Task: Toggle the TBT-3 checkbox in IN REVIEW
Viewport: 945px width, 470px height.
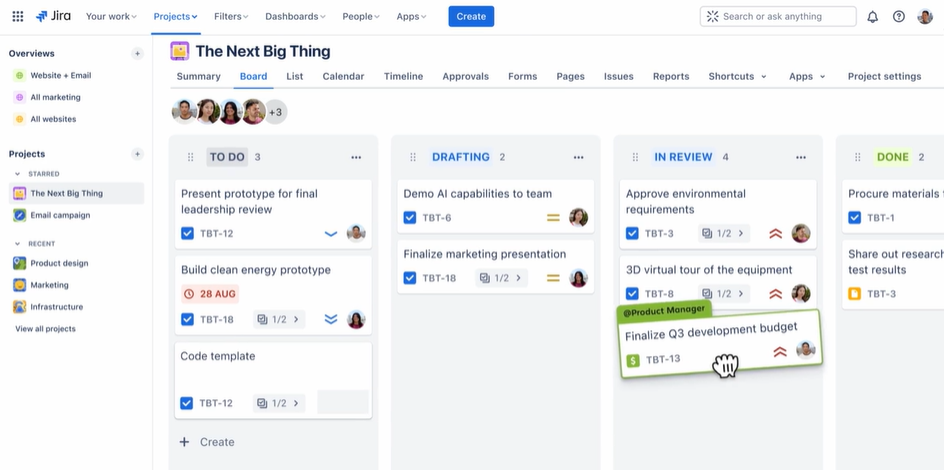Action: (x=632, y=234)
